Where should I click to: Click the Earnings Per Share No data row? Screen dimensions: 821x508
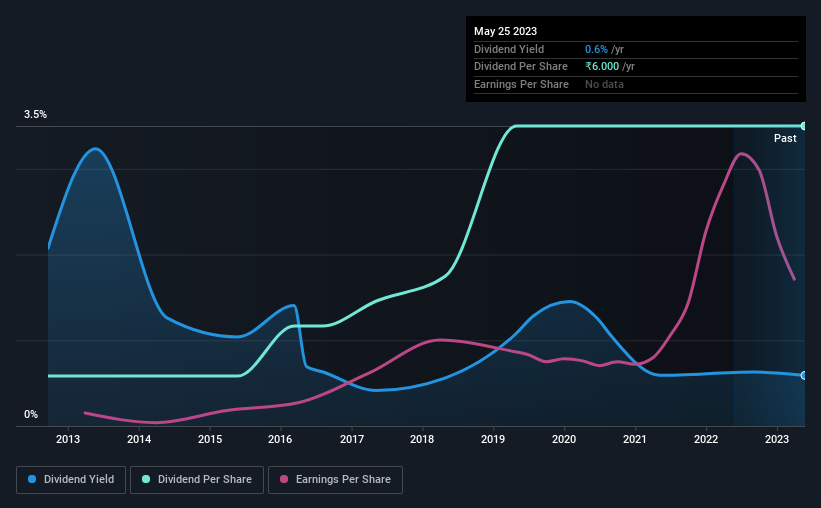pos(636,84)
